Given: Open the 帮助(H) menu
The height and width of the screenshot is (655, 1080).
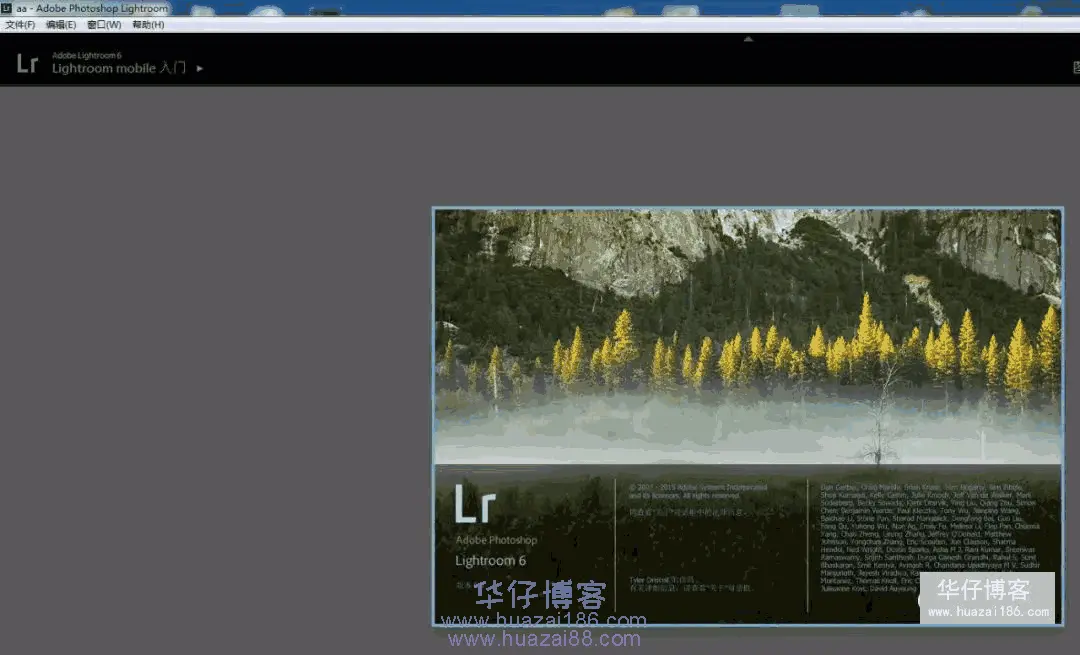Looking at the screenshot, I should pos(148,25).
